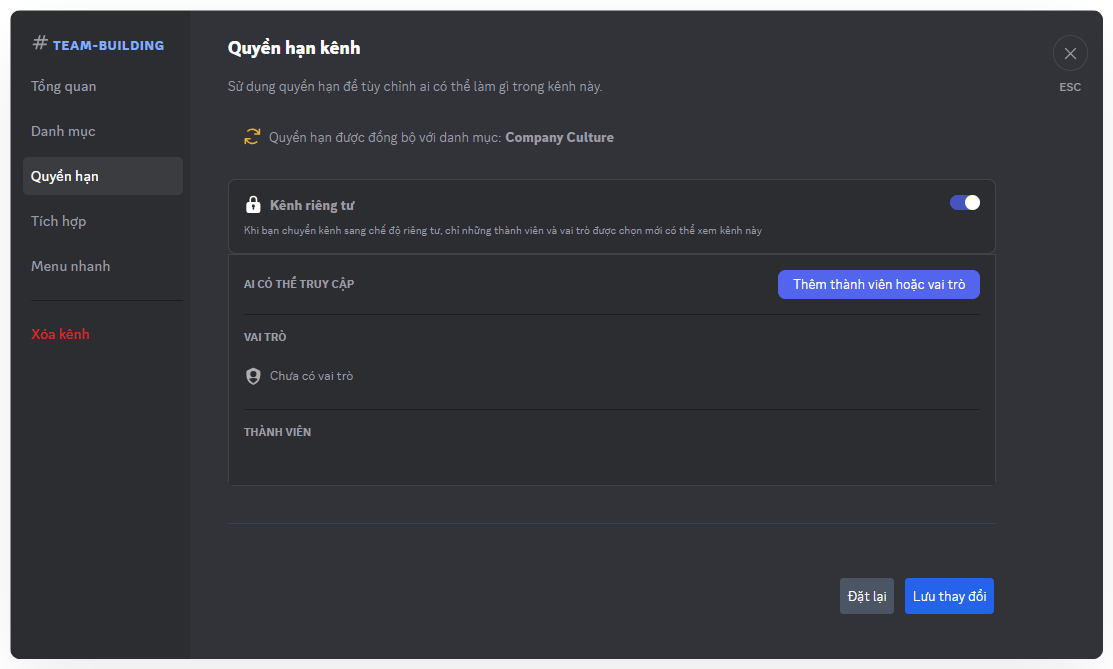Click the Chưa có vai trò text

click(x=311, y=376)
